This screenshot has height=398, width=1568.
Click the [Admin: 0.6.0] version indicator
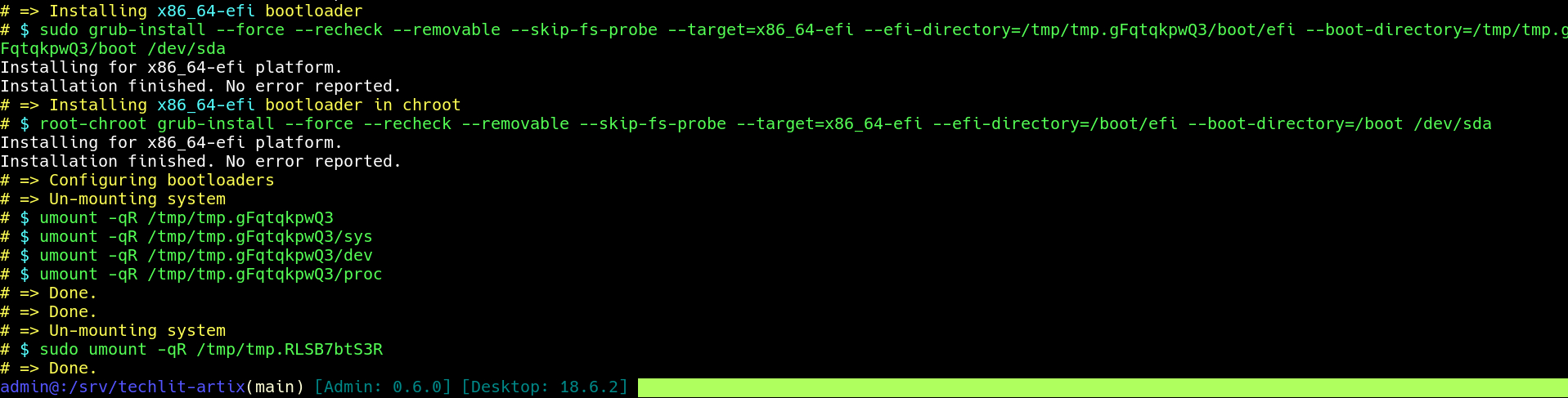point(383,387)
